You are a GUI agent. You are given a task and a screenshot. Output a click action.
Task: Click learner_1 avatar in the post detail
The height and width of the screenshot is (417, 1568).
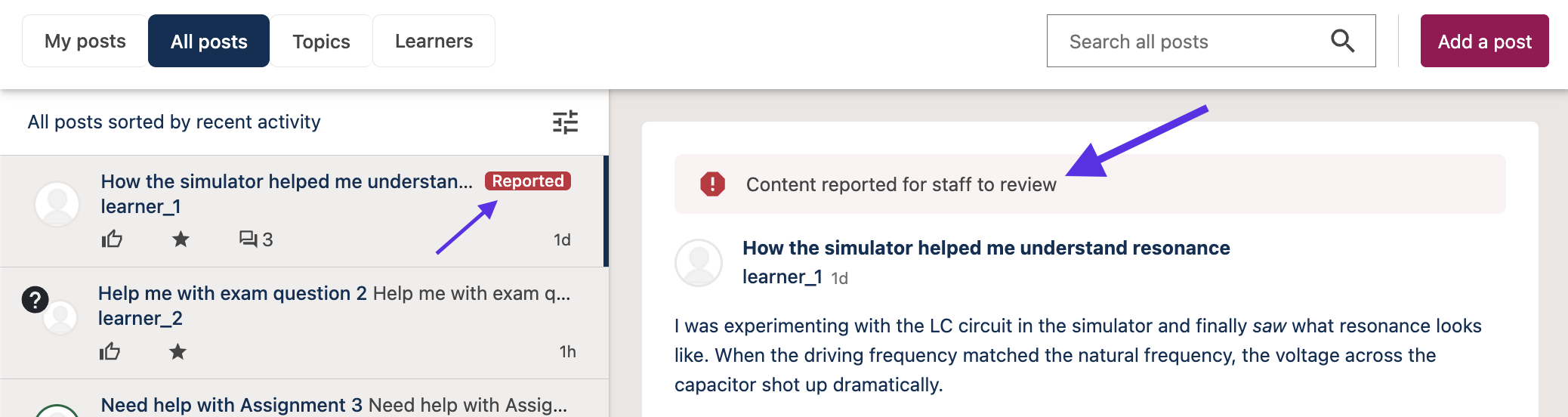pos(698,263)
